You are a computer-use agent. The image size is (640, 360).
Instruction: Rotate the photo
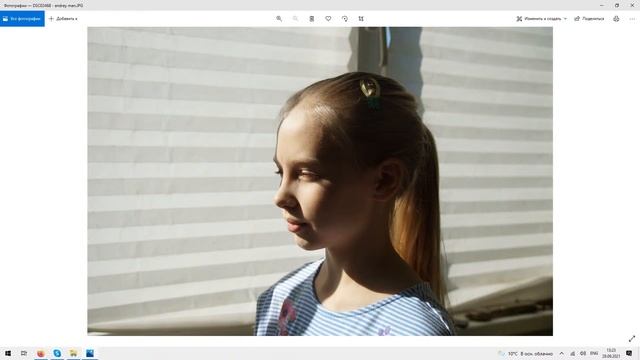click(345, 19)
